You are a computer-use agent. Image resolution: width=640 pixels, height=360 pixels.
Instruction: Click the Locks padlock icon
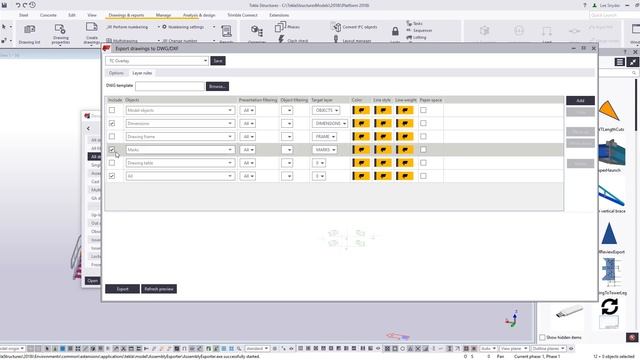tap(395, 31)
